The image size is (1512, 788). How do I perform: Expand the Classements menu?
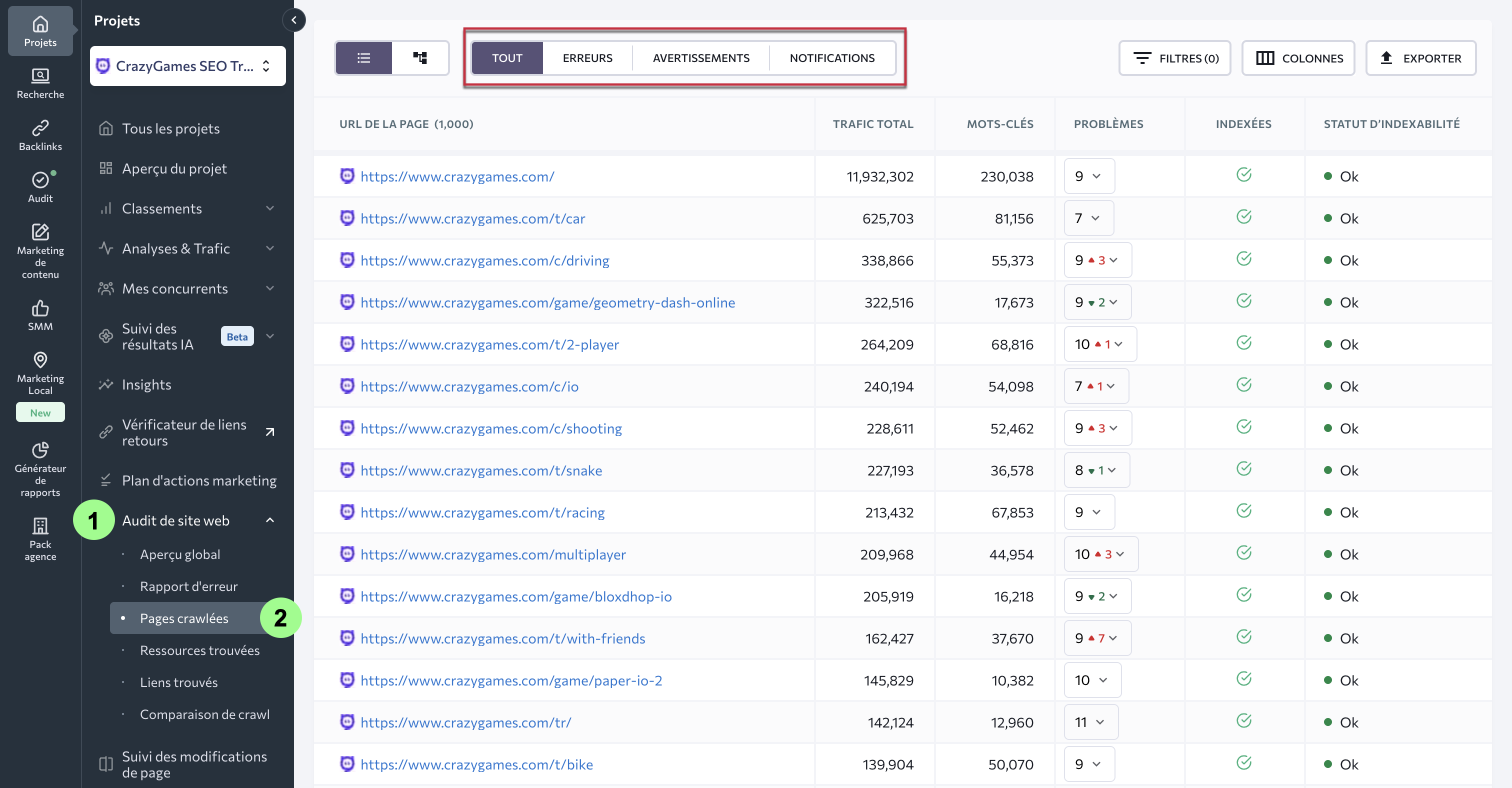270,208
